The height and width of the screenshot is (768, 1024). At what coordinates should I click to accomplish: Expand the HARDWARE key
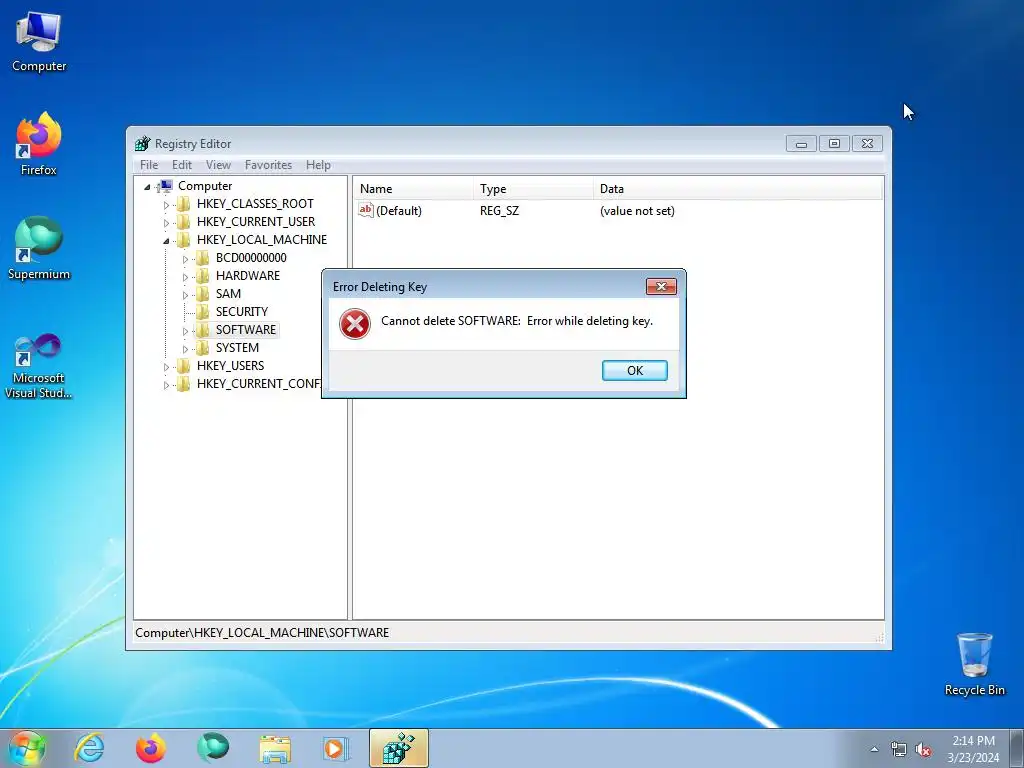tap(185, 276)
